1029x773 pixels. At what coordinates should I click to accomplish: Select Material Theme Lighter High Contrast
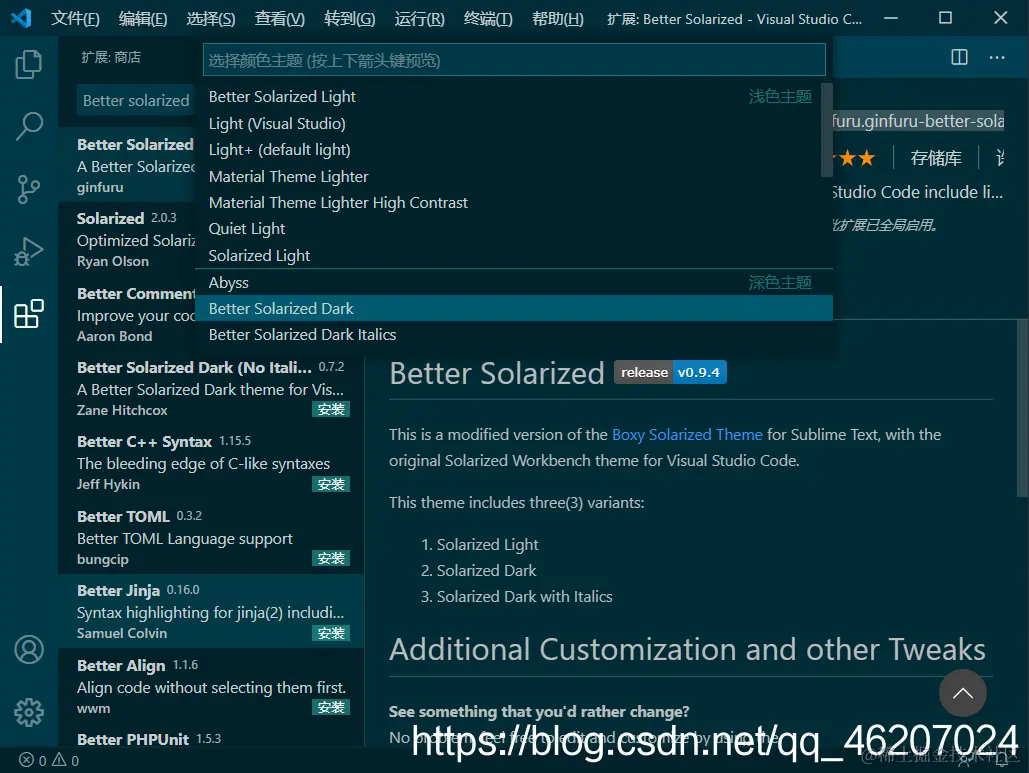[514, 203]
